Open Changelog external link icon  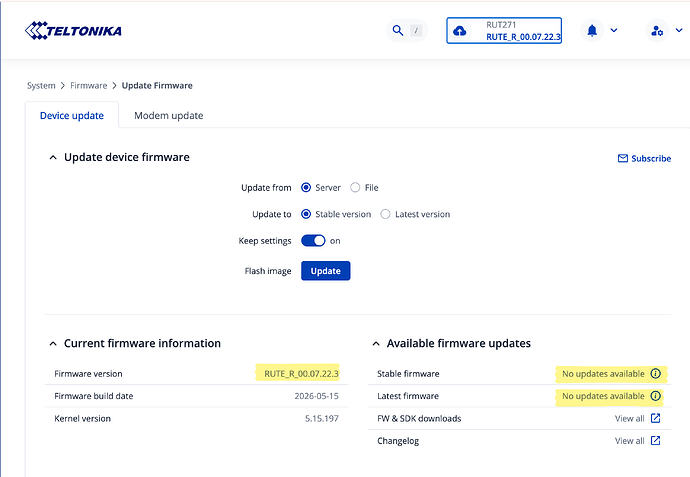pyautogui.click(x=655, y=440)
